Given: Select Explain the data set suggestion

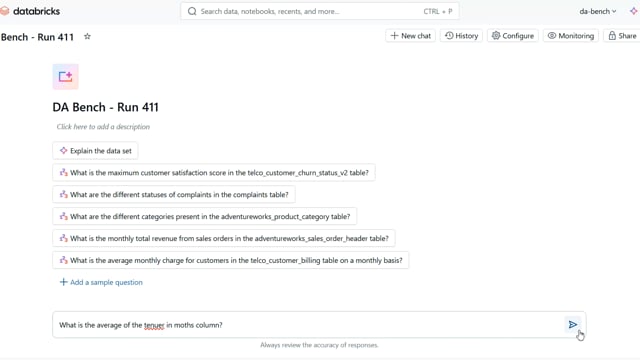Looking at the screenshot, I should pos(96,151).
